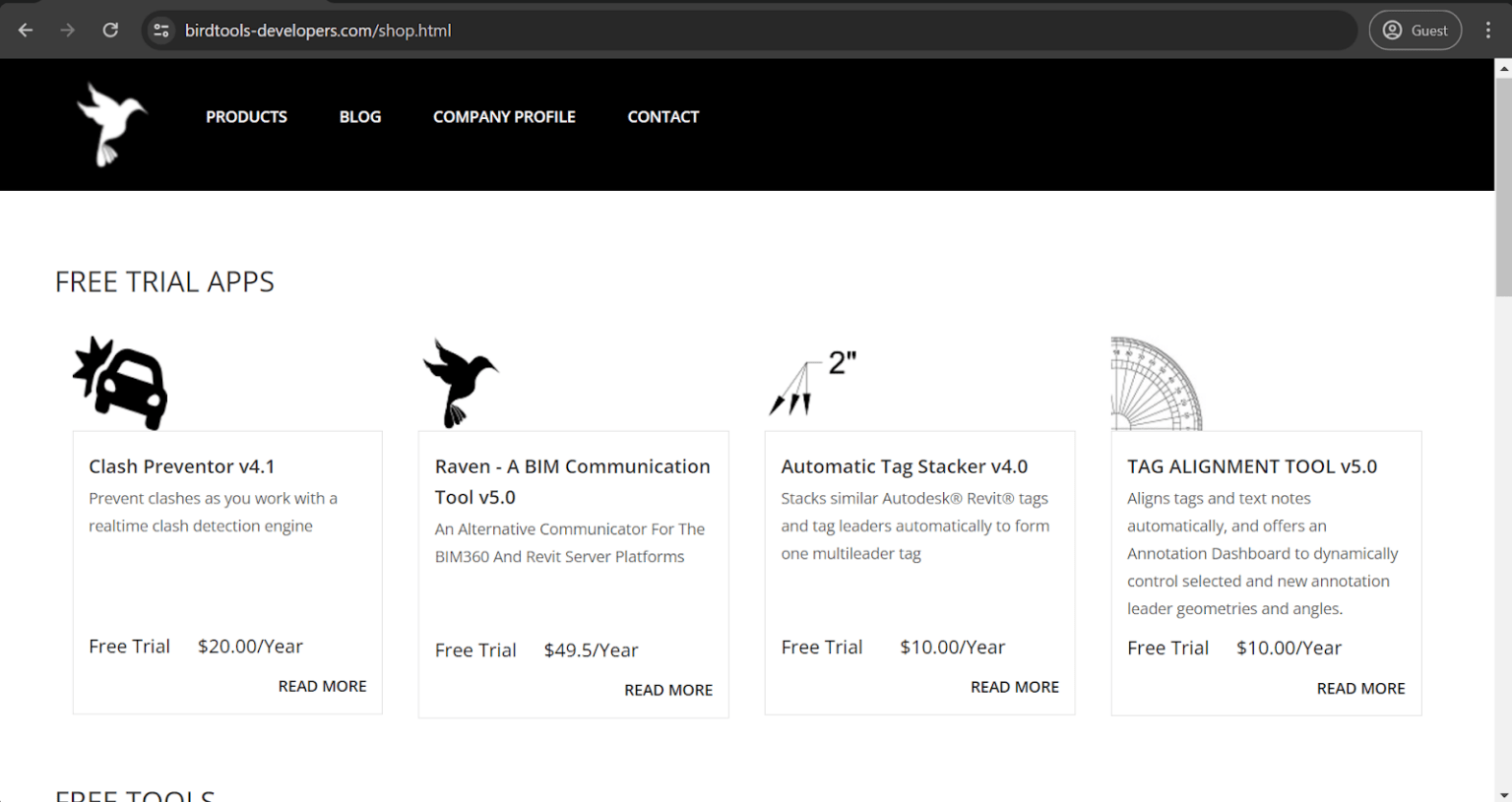Open the browser three-dot menu

1488,30
